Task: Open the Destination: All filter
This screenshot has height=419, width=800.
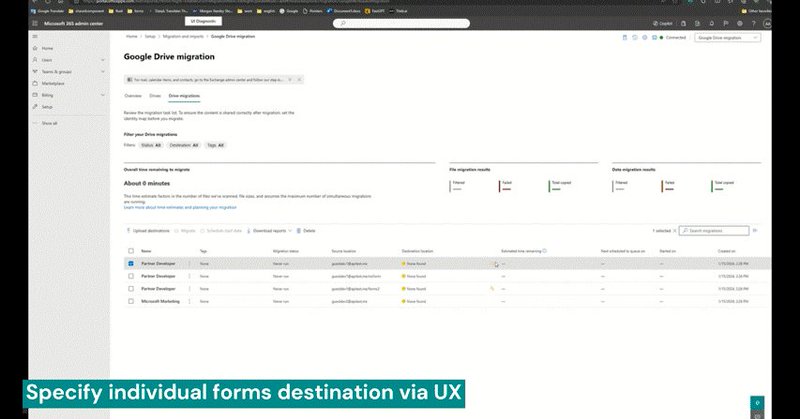Action: (x=184, y=145)
